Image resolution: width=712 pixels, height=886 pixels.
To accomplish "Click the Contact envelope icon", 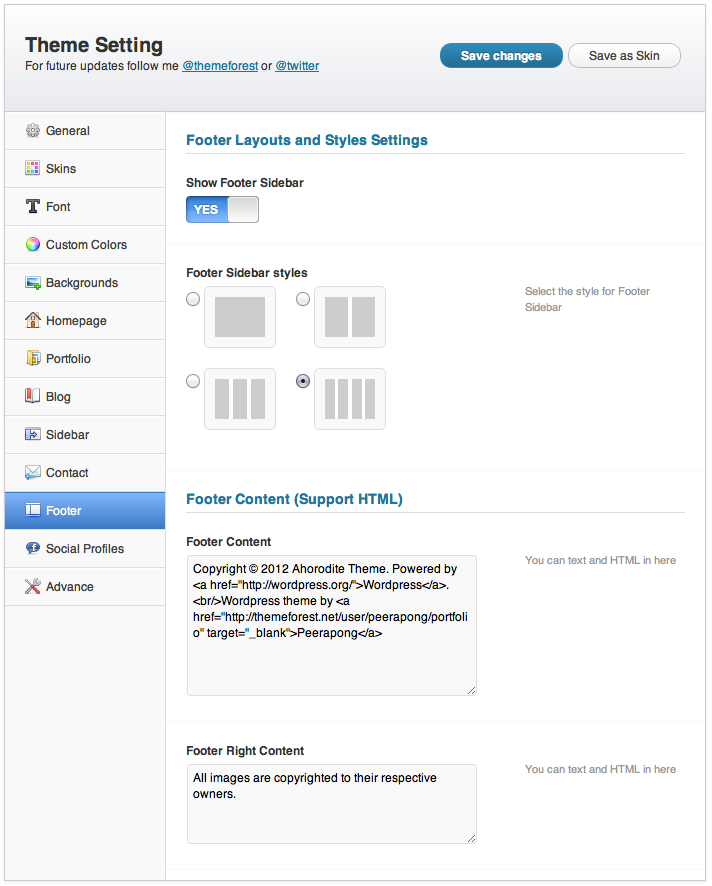I will [33, 472].
